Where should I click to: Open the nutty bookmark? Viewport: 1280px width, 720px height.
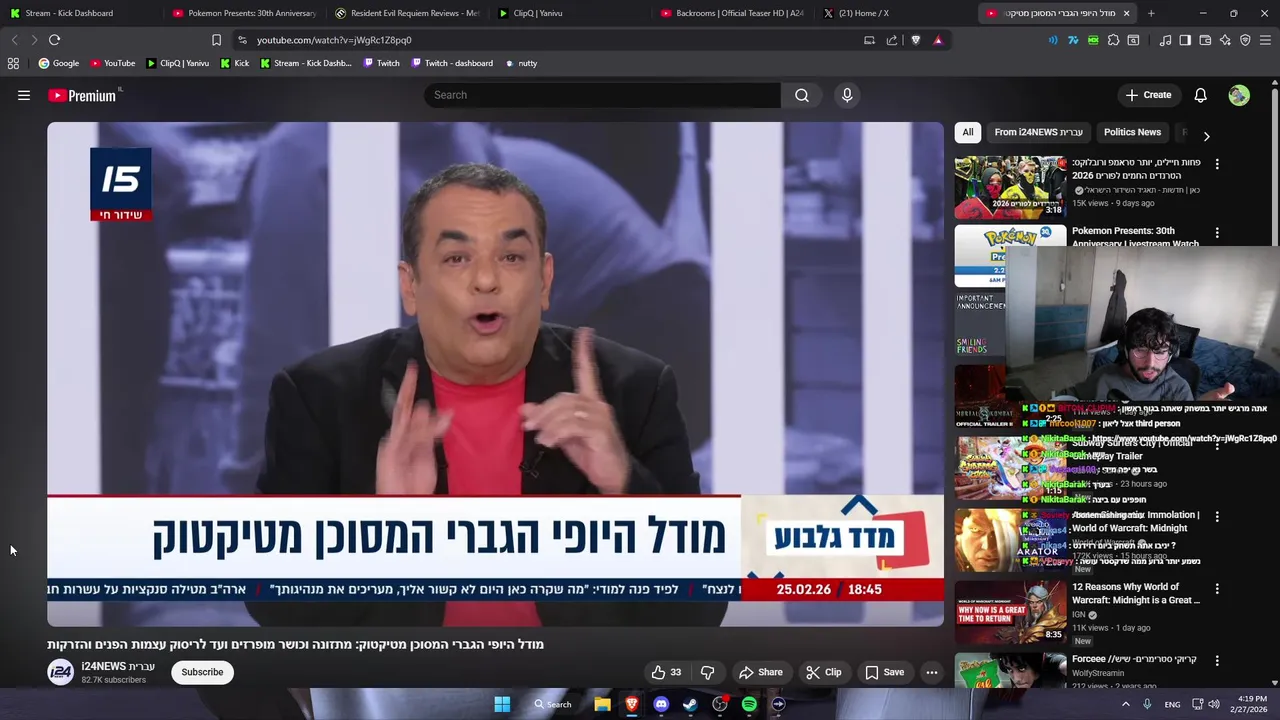521,63
